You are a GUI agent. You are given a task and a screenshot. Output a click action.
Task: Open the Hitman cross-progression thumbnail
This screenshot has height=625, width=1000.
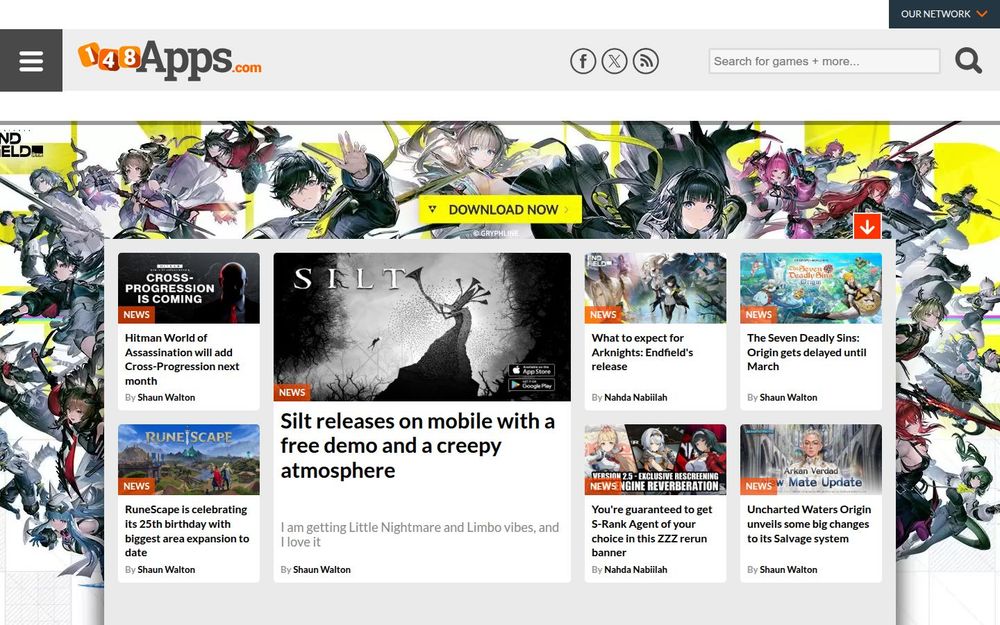coord(189,288)
